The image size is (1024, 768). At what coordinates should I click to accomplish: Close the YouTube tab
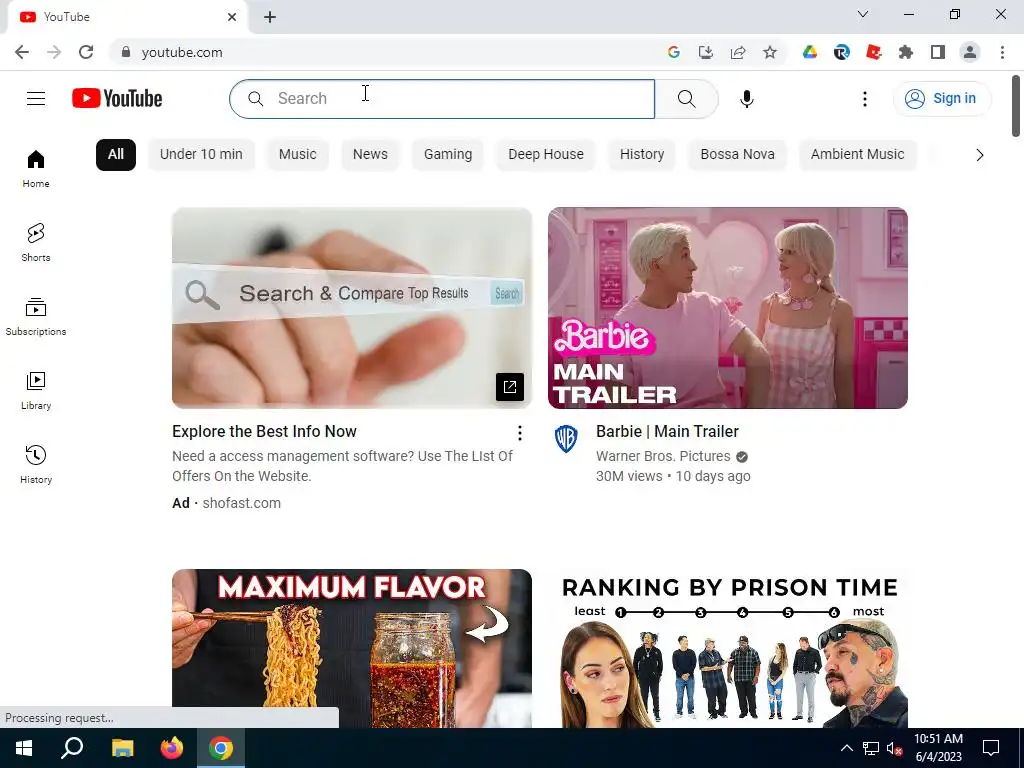(232, 17)
